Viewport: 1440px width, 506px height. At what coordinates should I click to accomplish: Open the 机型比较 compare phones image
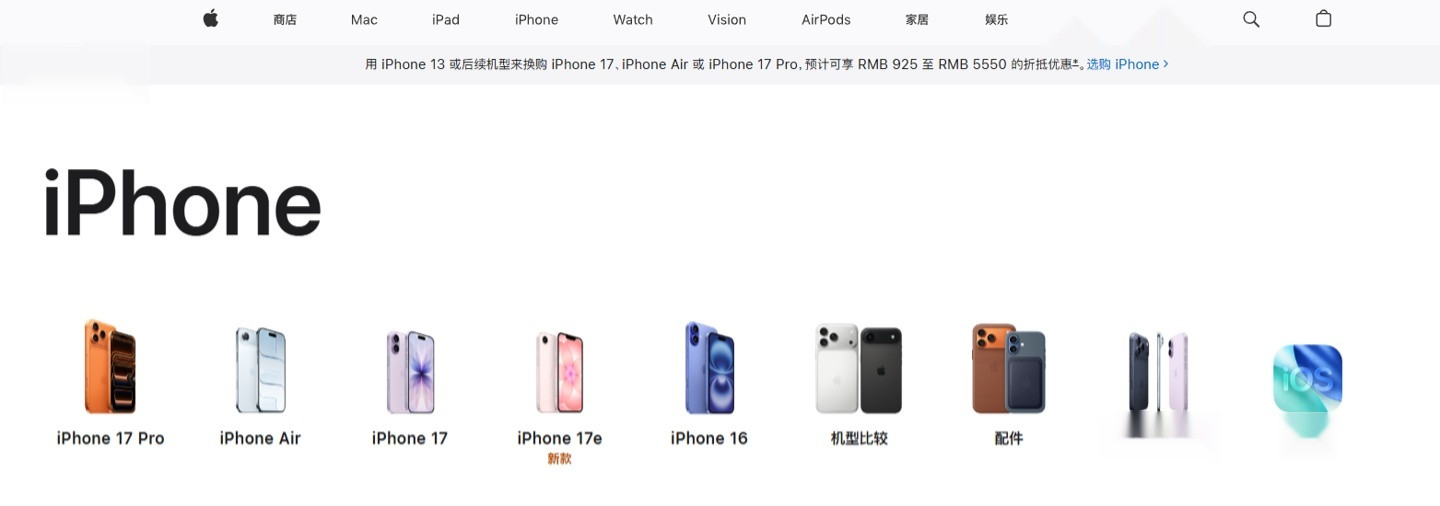point(859,369)
